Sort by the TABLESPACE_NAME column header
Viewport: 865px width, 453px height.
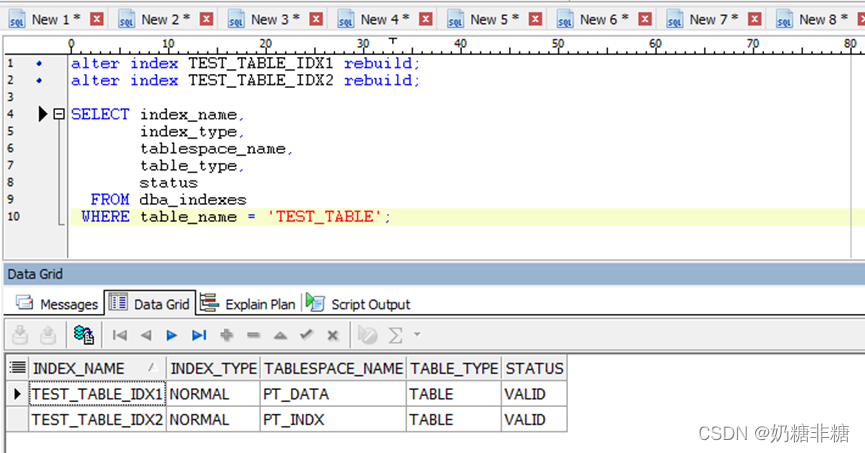click(333, 368)
